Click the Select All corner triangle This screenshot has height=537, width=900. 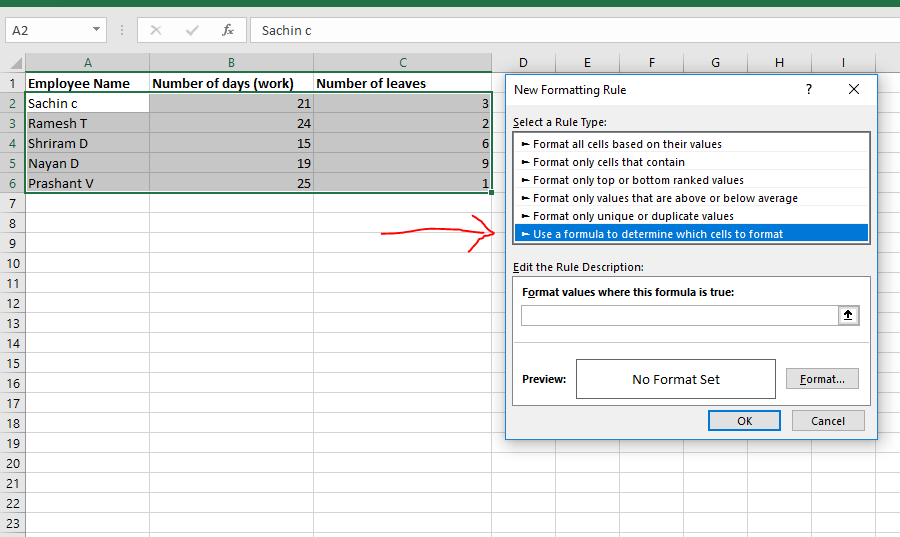pyautogui.click(x=16, y=63)
